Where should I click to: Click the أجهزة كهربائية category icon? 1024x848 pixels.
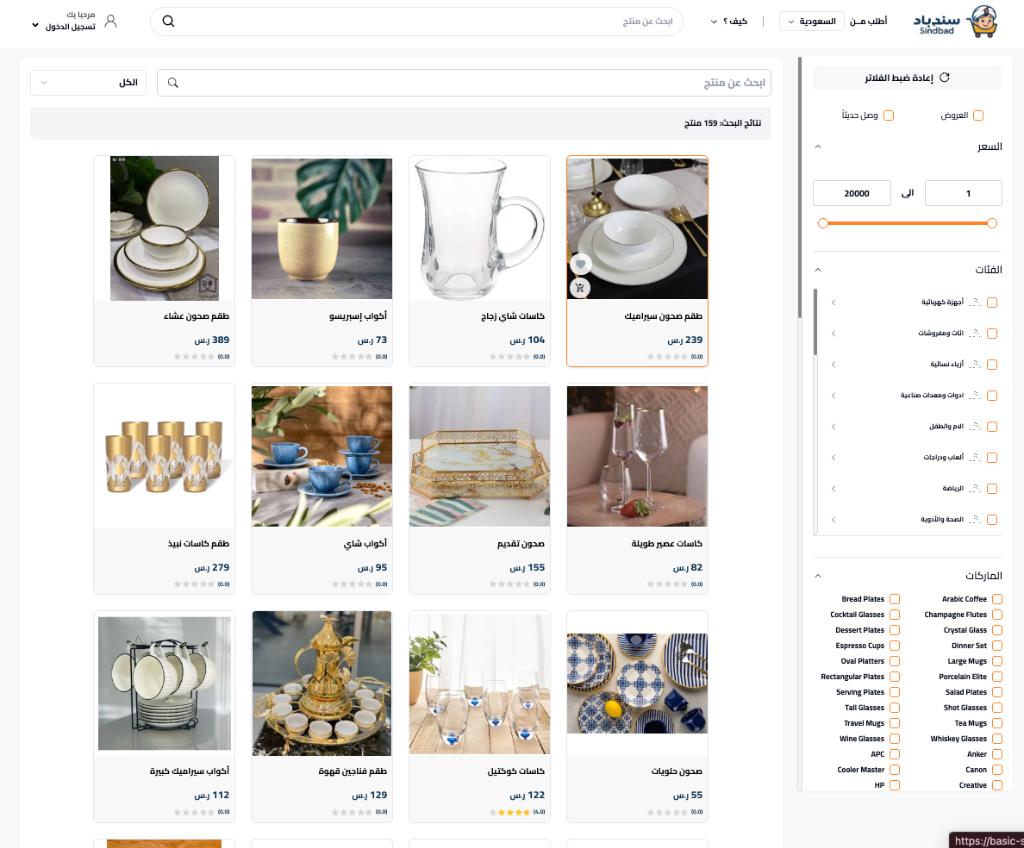tap(975, 302)
